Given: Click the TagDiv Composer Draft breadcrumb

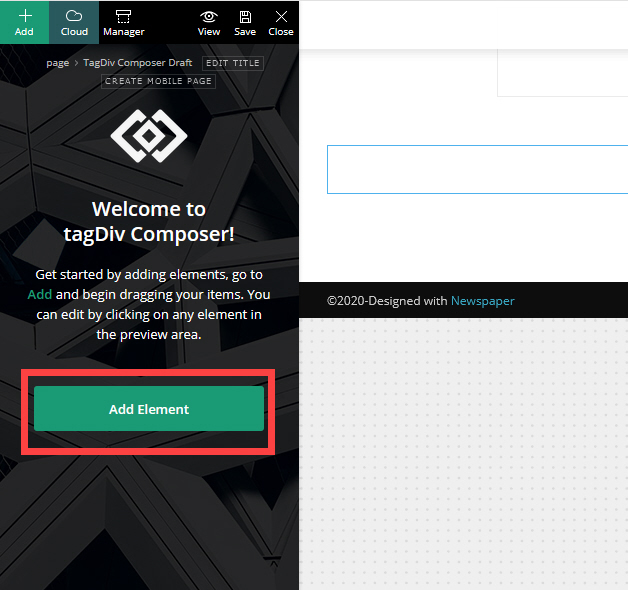Looking at the screenshot, I should 138,63.
